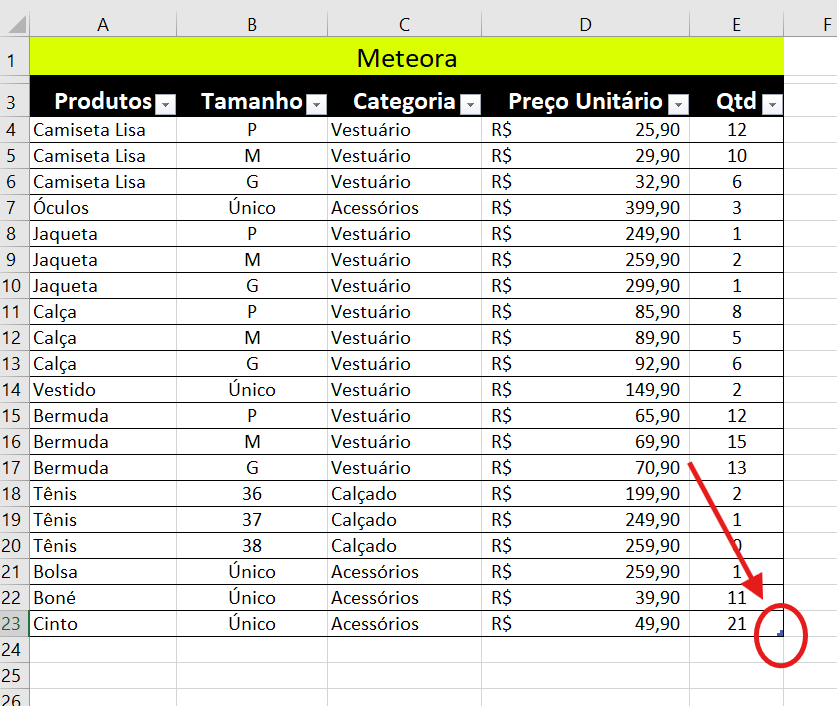Select the size 36 cell for Tênis
The width and height of the screenshot is (837, 706).
(x=252, y=494)
